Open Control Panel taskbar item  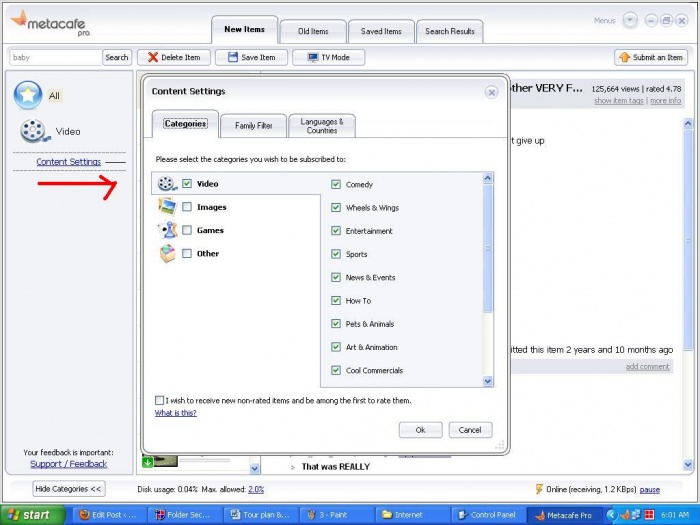tap(487, 515)
